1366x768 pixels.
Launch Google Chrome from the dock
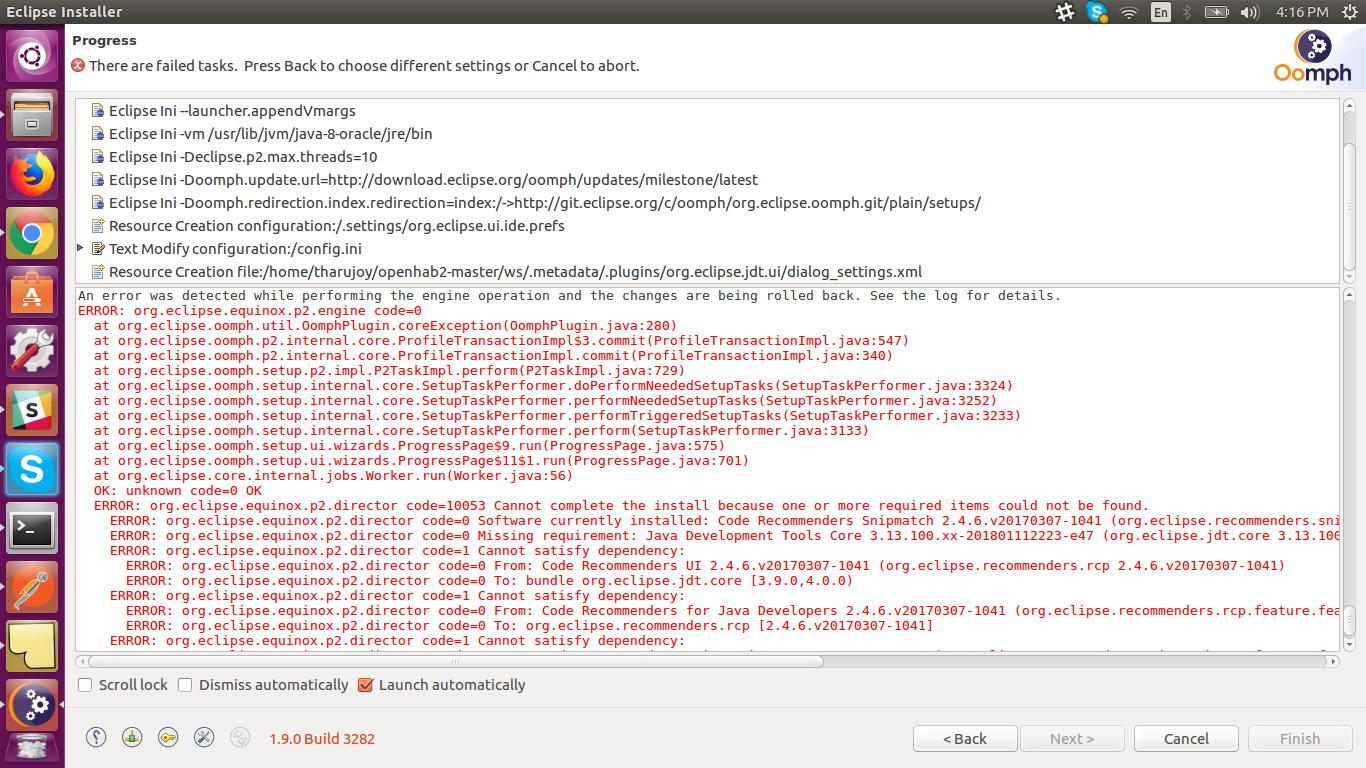[x=32, y=235]
